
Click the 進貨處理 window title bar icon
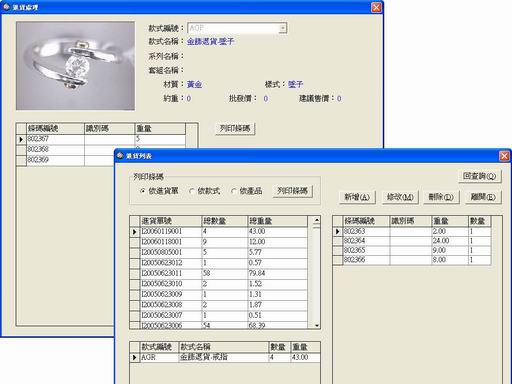[x=6, y=7]
